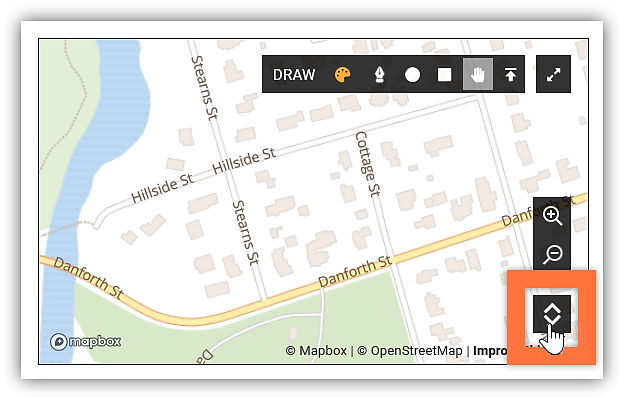The image size is (624, 397).
Task: Open the Mapbox logo link
Action: coord(86,342)
